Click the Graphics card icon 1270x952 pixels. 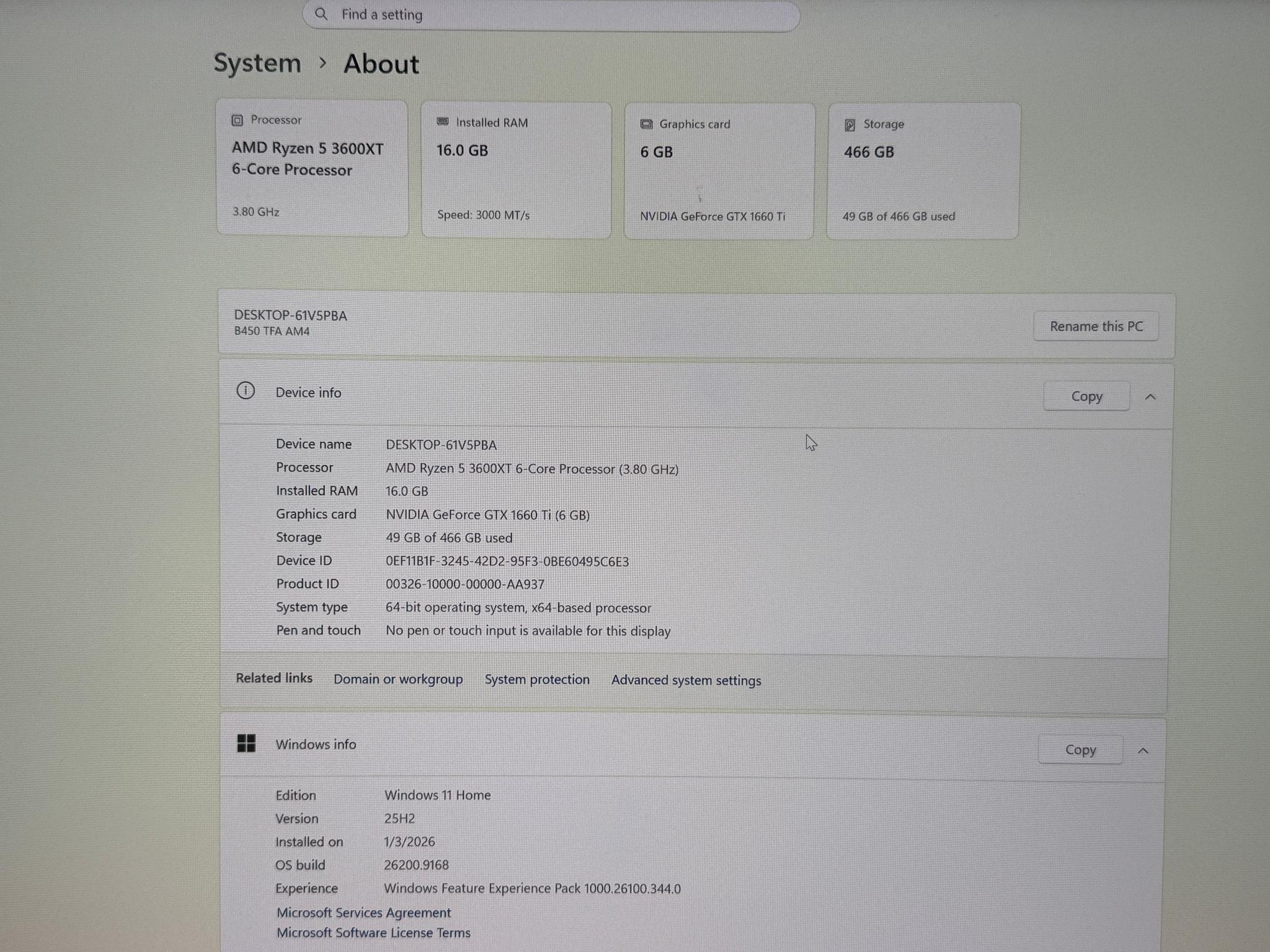coord(646,124)
